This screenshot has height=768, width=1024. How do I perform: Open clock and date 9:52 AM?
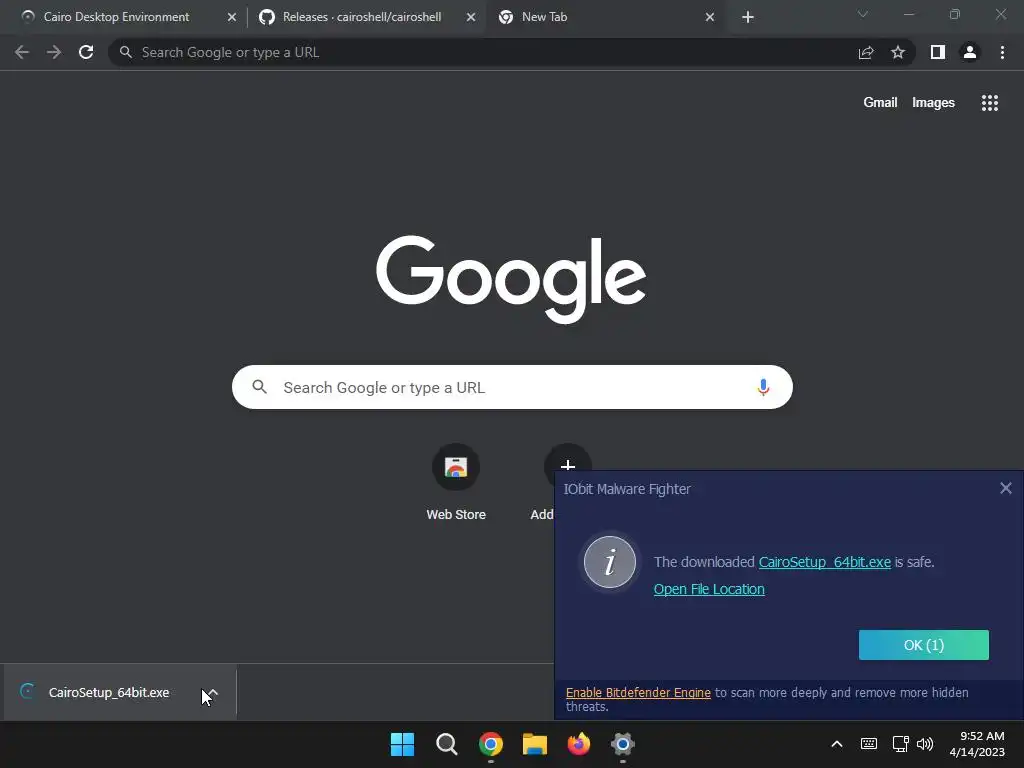(x=977, y=744)
